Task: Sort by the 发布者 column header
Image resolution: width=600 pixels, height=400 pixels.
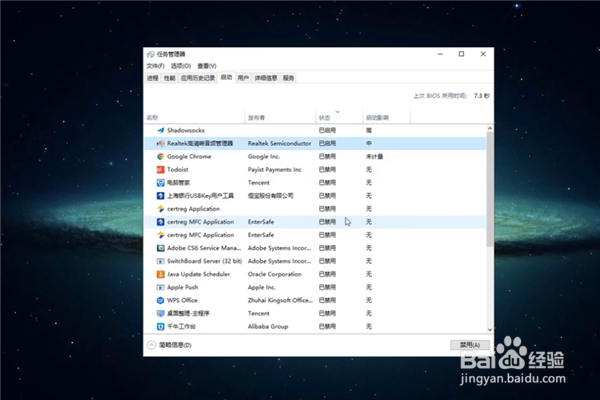Action: [280, 118]
